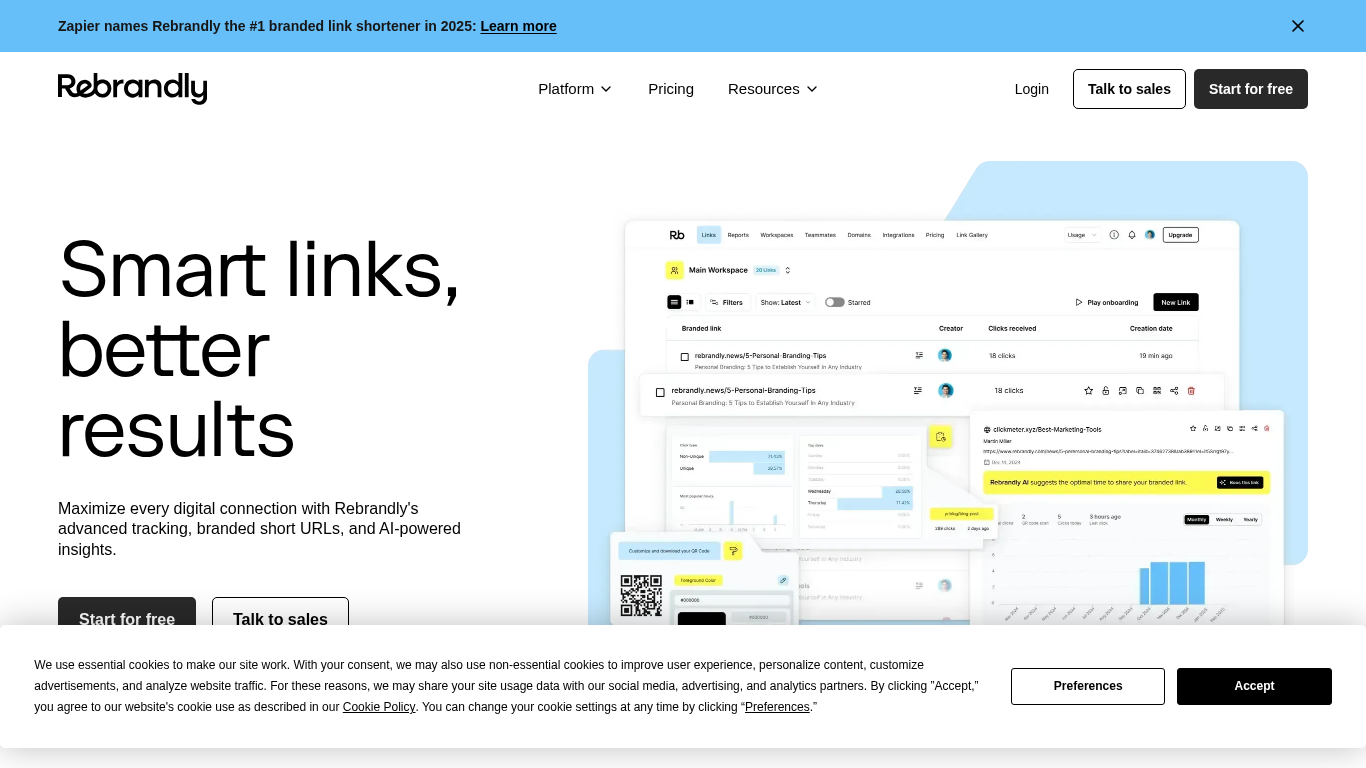
Task: Delete the link using the red trash icon
Action: click(x=1191, y=391)
